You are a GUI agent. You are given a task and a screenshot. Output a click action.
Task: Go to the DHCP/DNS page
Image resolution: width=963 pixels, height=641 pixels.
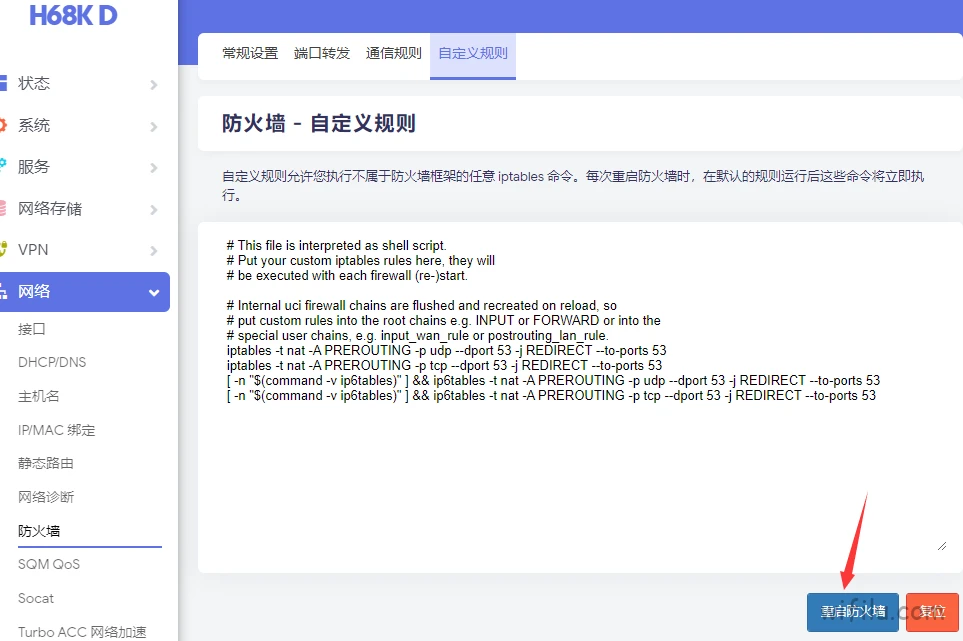(52, 362)
